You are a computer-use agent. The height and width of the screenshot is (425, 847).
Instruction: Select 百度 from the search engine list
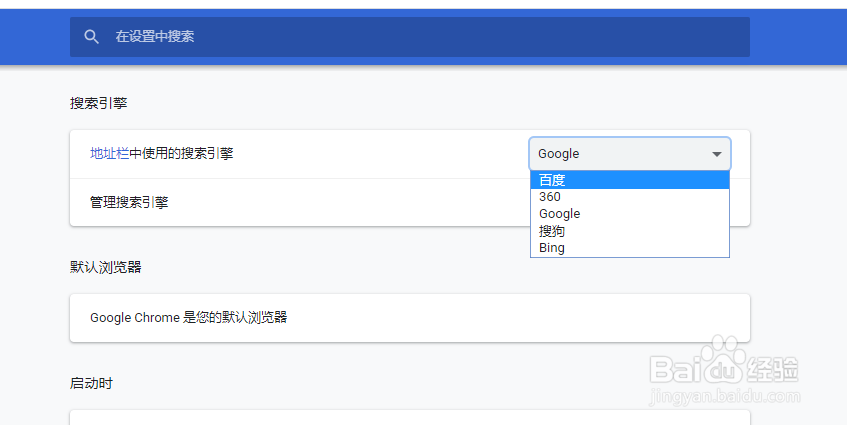point(630,180)
